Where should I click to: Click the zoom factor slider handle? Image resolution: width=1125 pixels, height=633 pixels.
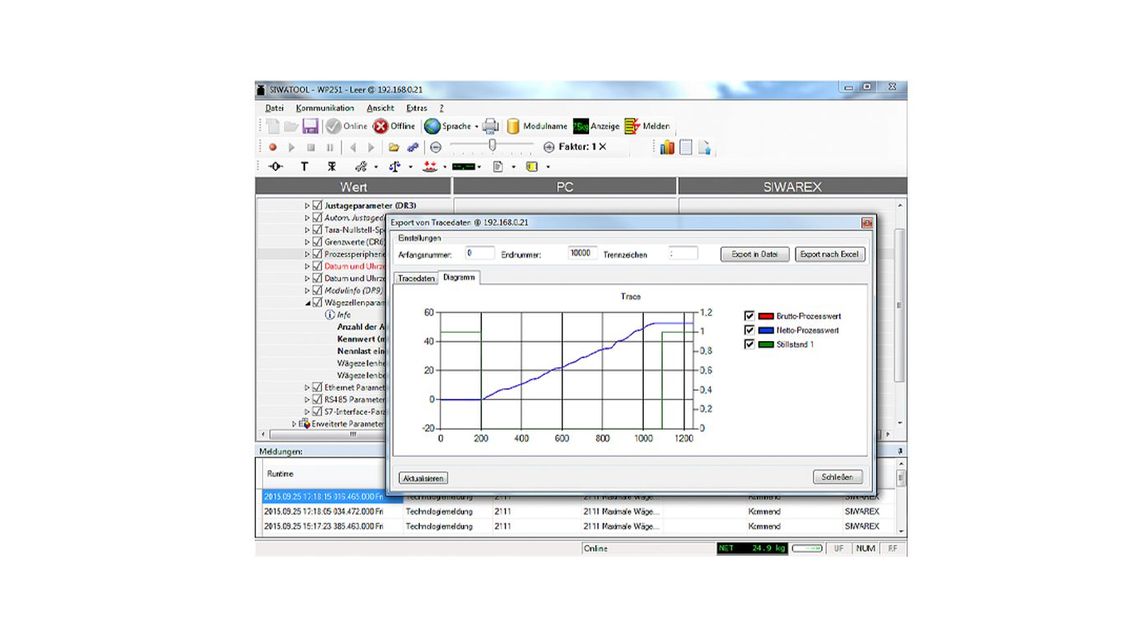pyautogui.click(x=492, y=146)
